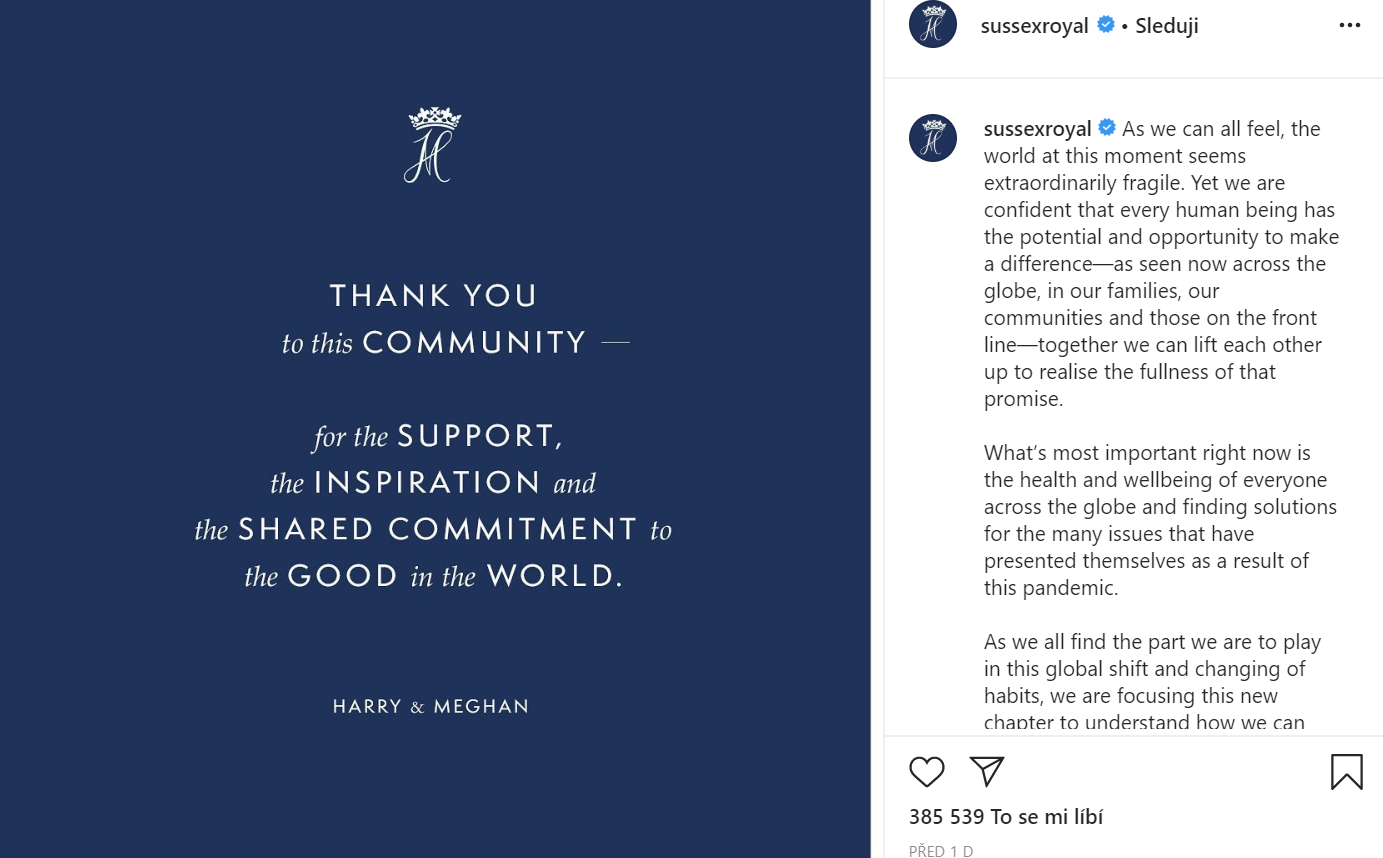Screen dimensions: 1383x858
Task: Click the verified badge in the caption
Action: [1107, 128]
